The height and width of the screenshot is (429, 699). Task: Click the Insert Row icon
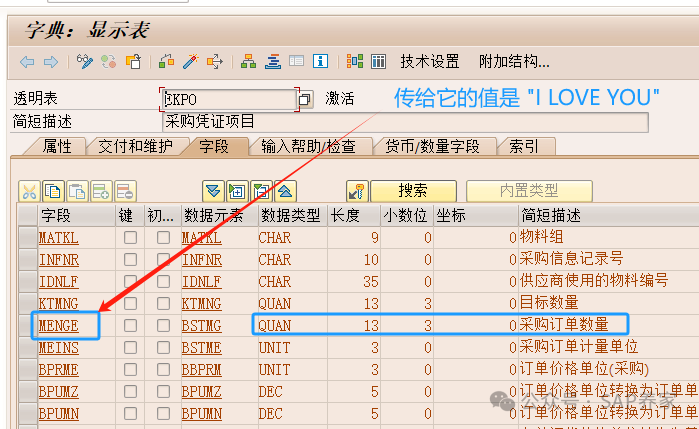pos(101,192)
